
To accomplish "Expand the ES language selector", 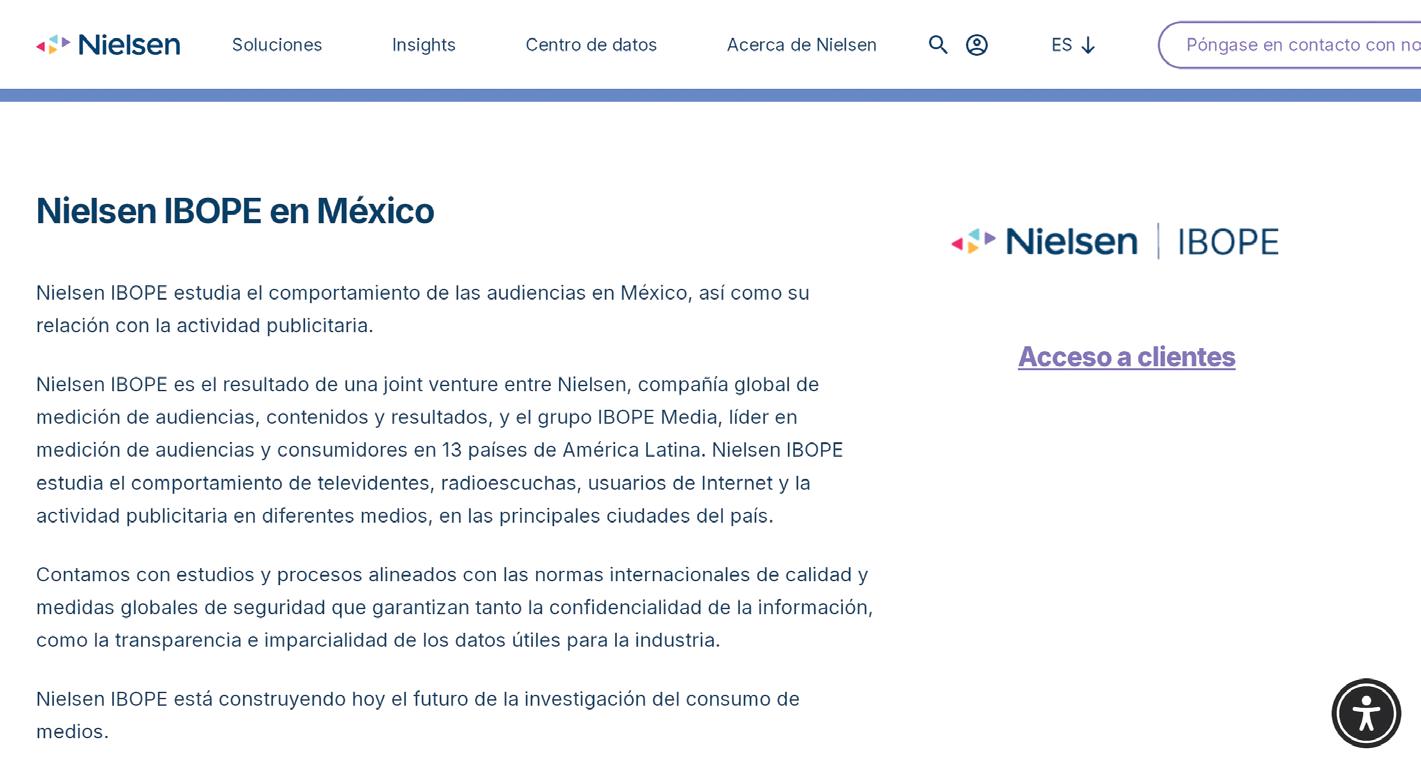I will (x=1074, y=45).
